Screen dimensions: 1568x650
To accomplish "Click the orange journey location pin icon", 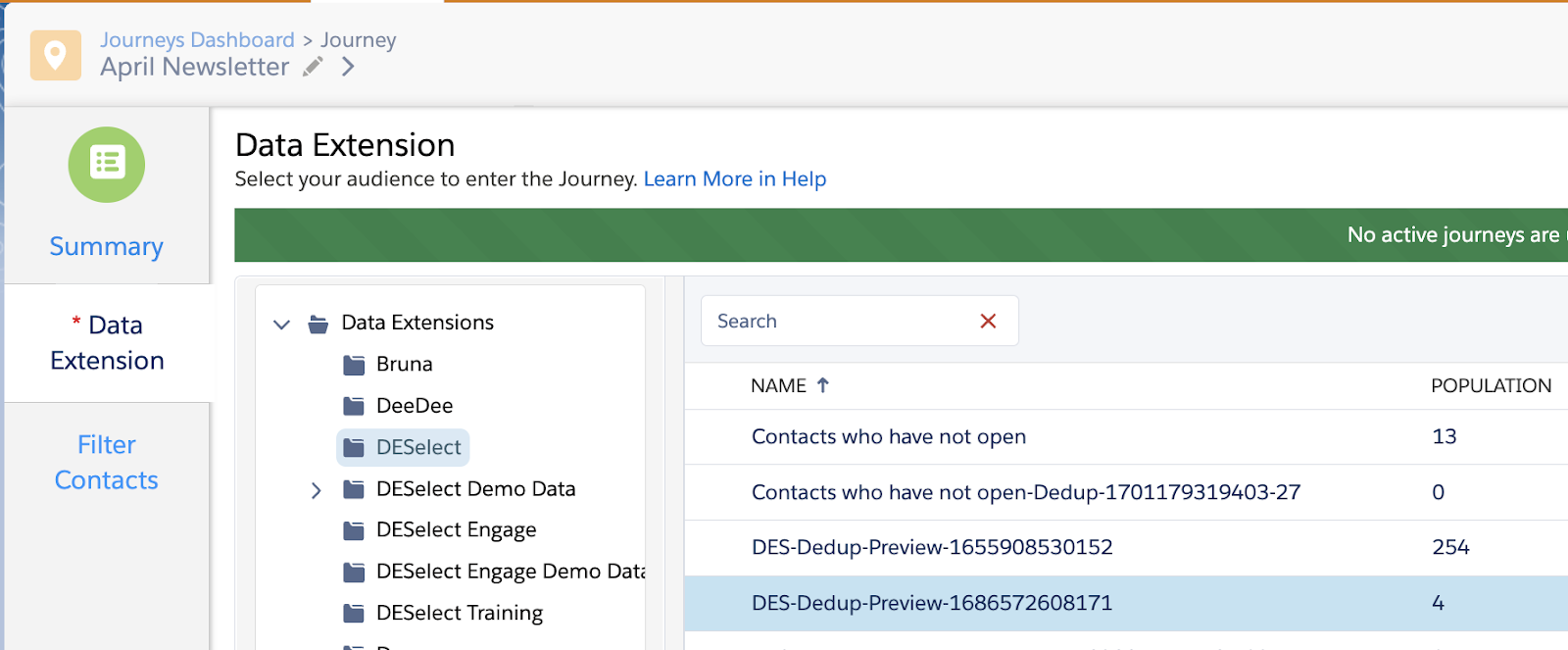I will pyautogui.click(x=56, y=55).
